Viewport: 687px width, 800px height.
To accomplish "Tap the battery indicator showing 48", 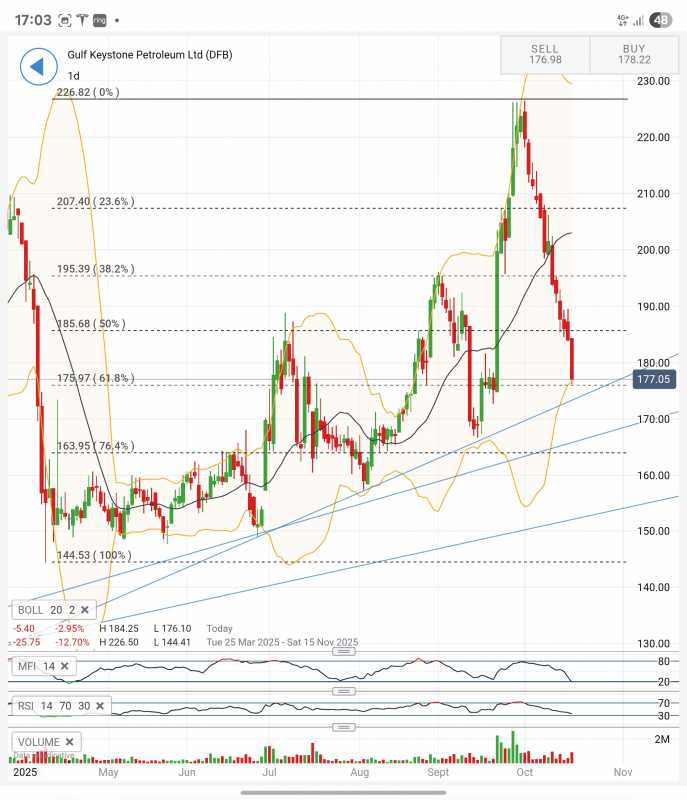I will [660, 20].
